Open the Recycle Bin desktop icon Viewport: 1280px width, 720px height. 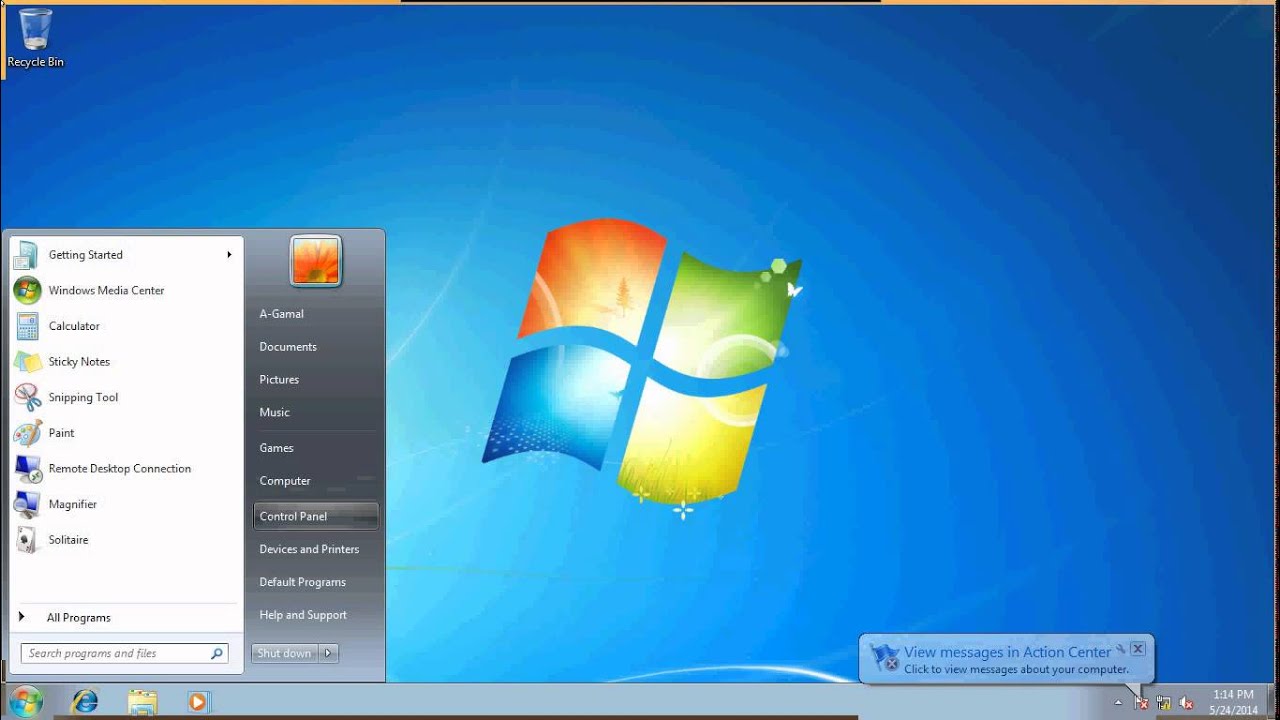coord(35,38)
